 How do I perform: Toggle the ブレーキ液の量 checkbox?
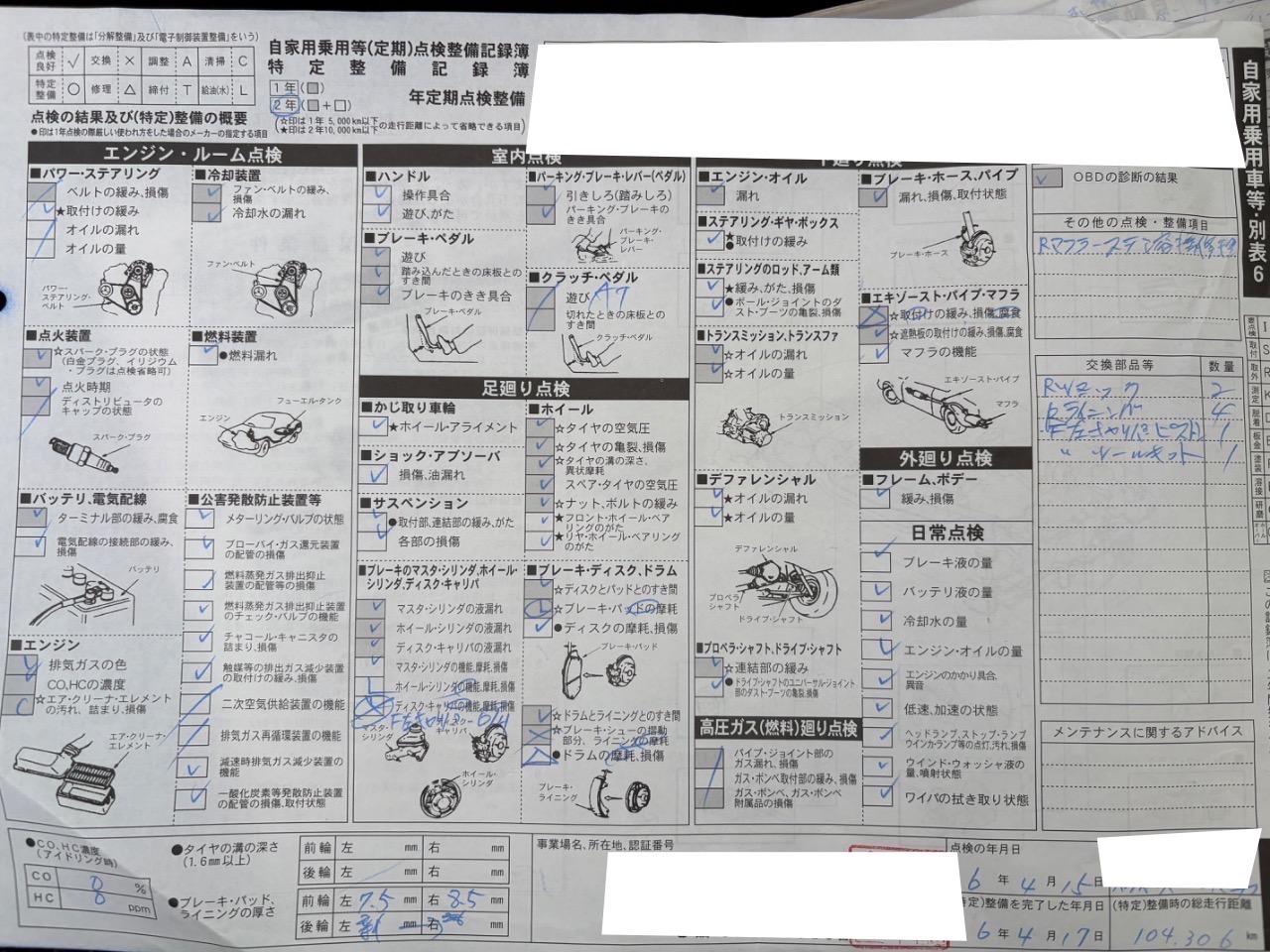pyautogui.click(x=876, y=562)
